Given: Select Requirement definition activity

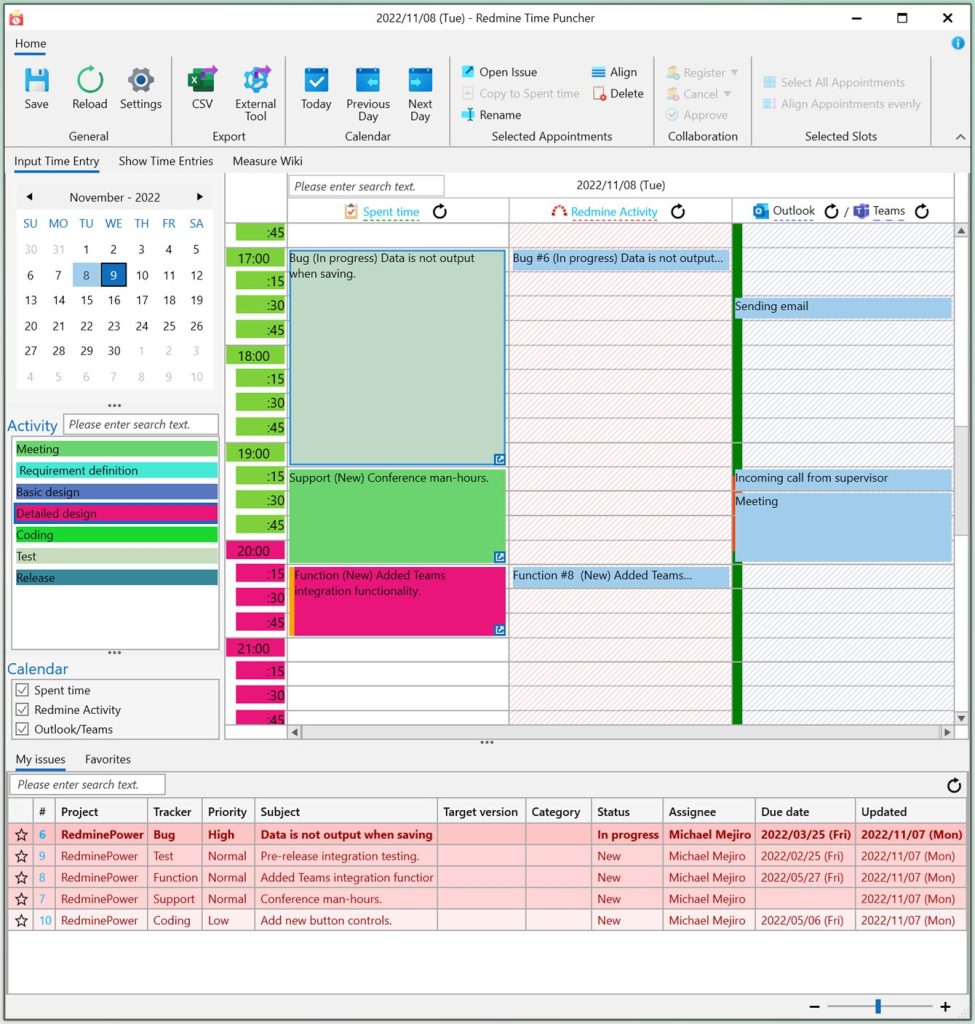Looking at the screenshot, I should (116, 471).
